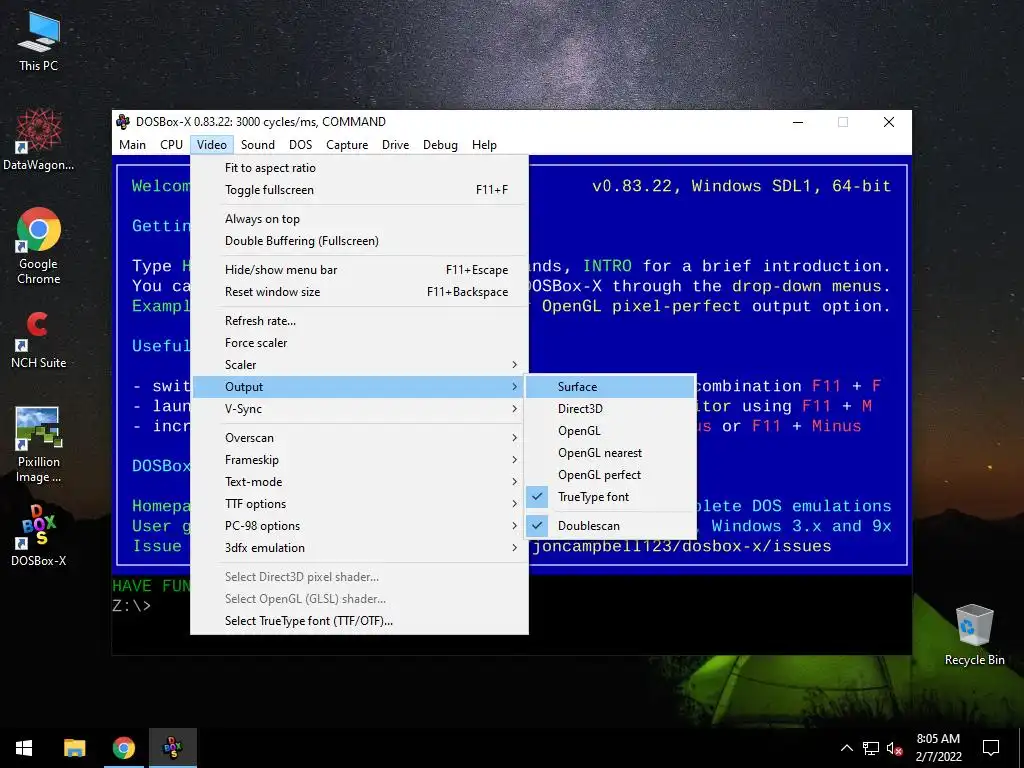The image size is (1024, 768).
Task: Open the Drive menu
Action: pos(396,145)
